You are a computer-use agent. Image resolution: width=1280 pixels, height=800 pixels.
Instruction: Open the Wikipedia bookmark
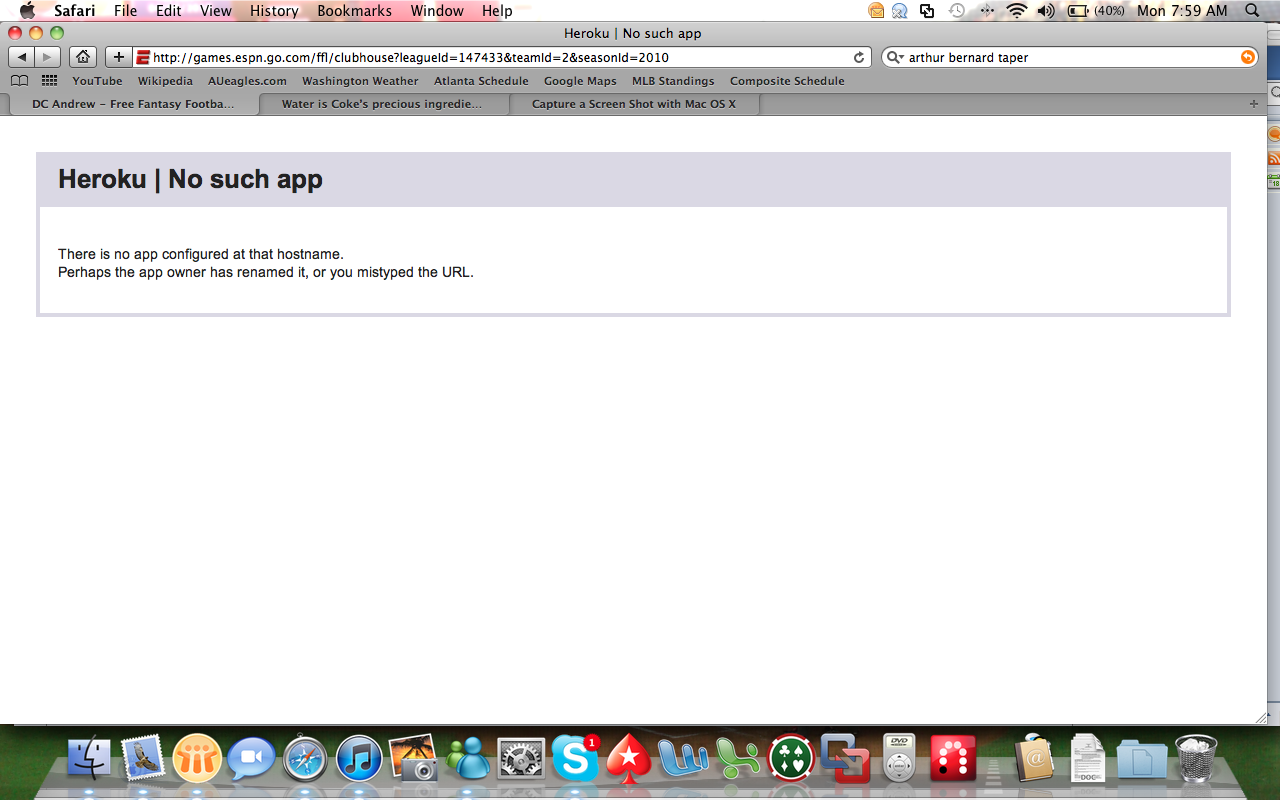coord(165,81)
